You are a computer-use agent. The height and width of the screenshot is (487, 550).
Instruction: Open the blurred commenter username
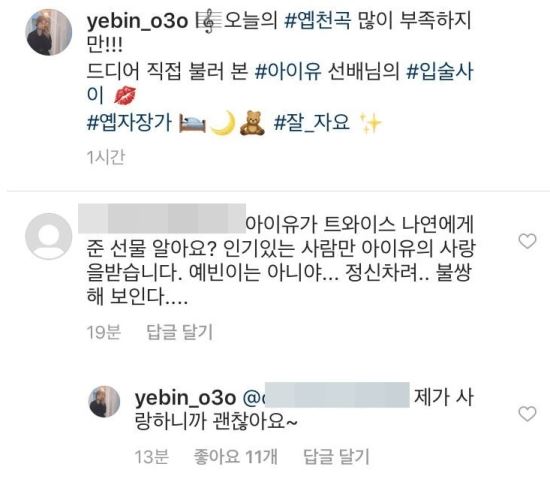click(162, 218)
